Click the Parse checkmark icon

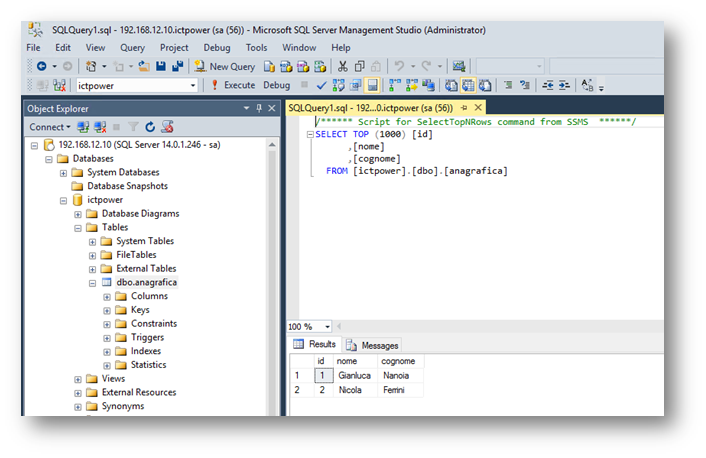click(321, 85)
